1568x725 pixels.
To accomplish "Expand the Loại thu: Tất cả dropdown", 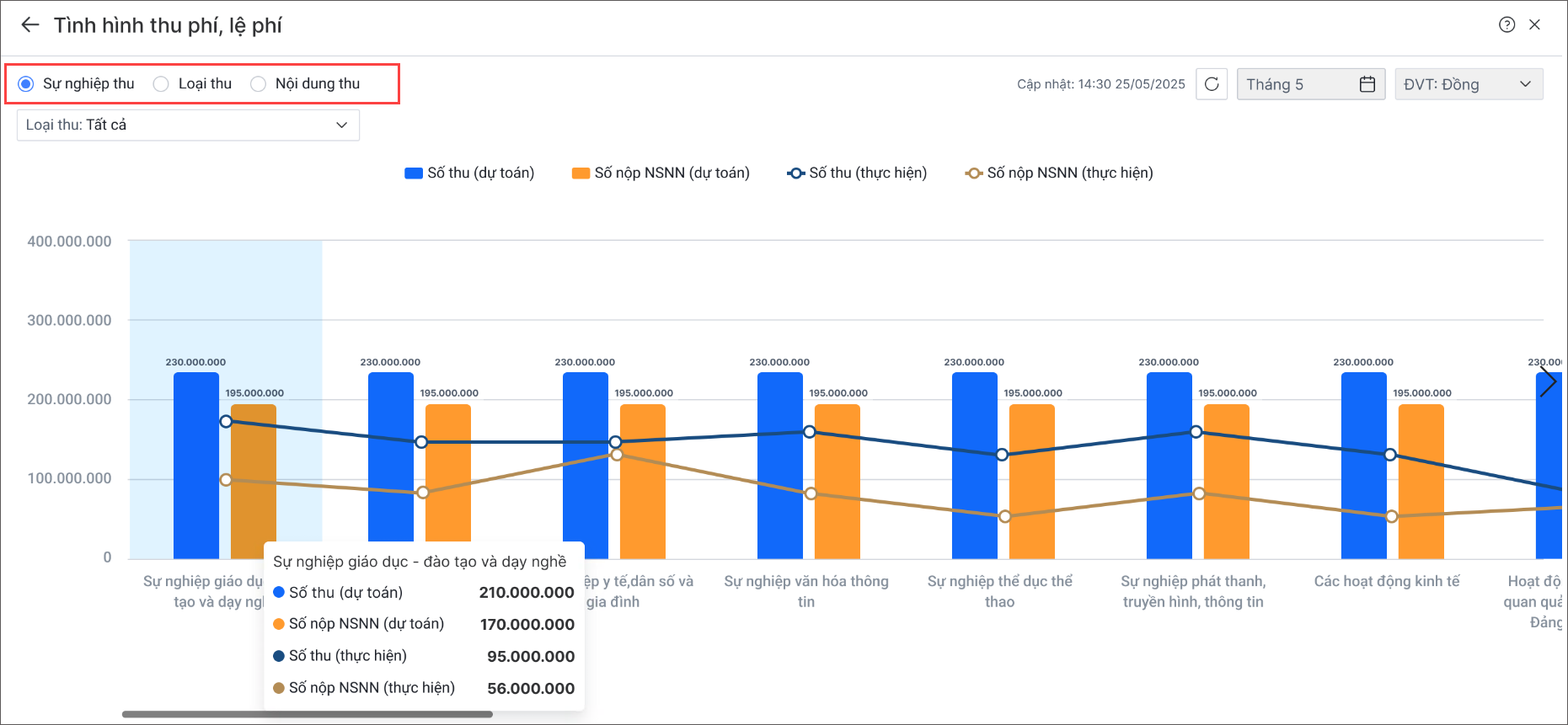I will pos(188,125).
